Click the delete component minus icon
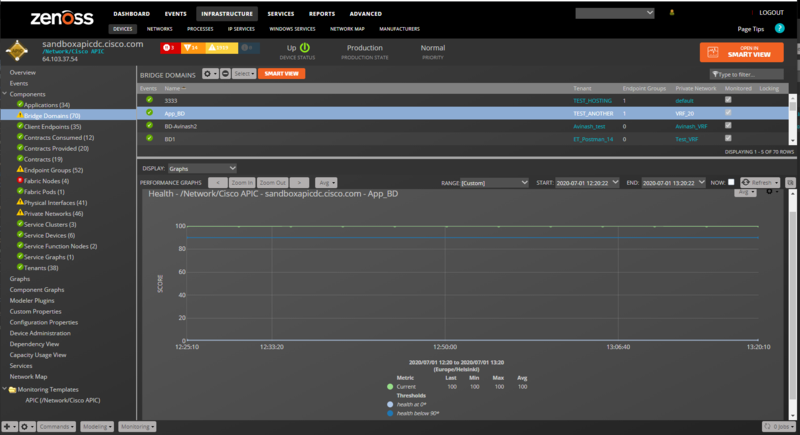 (x=225, y=74)
